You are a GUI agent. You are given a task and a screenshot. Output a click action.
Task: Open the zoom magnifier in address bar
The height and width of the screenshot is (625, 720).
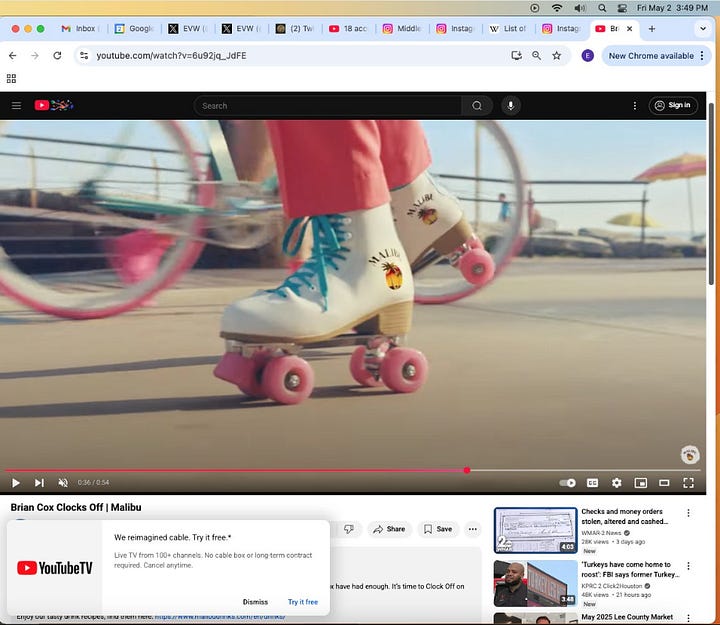point(536,56)
